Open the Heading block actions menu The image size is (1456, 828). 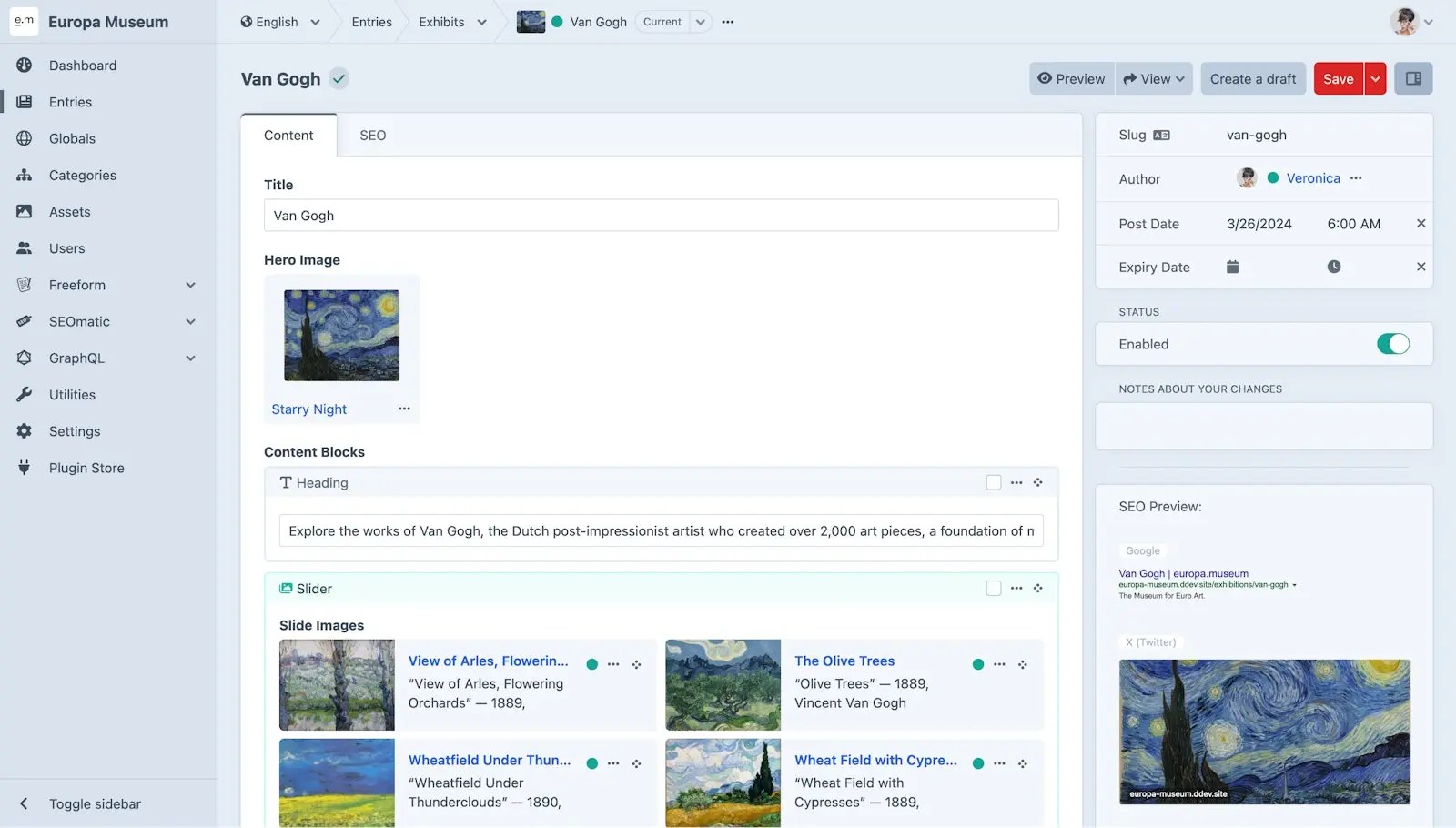coord(1016,483)
